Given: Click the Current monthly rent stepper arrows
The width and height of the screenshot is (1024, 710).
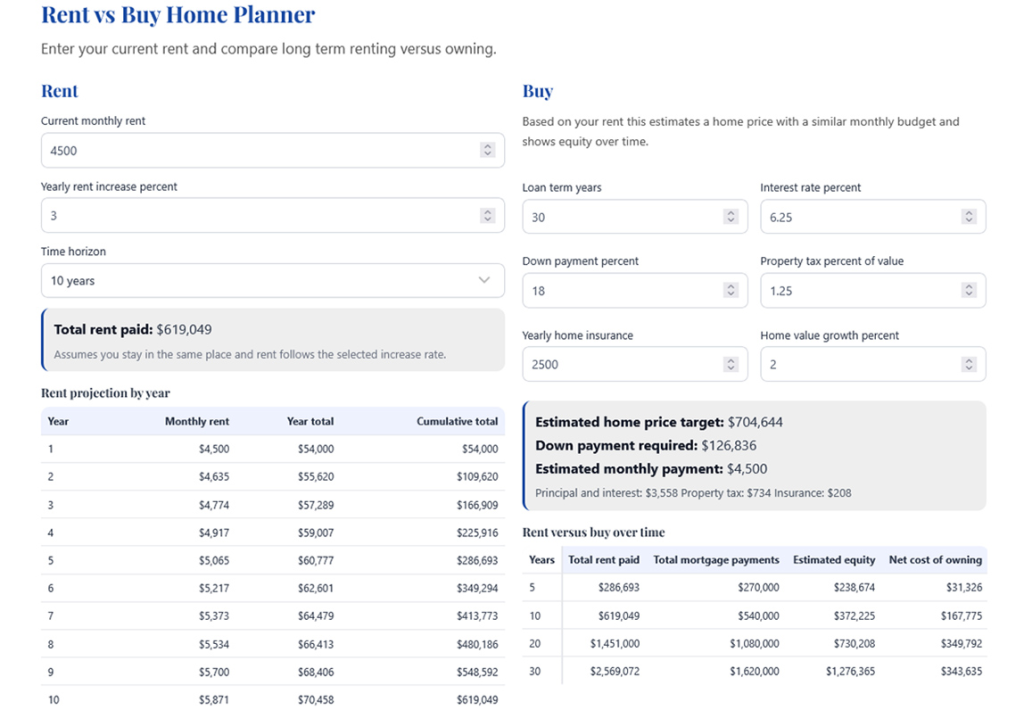Looking at the screenshot, I should 487,150.
